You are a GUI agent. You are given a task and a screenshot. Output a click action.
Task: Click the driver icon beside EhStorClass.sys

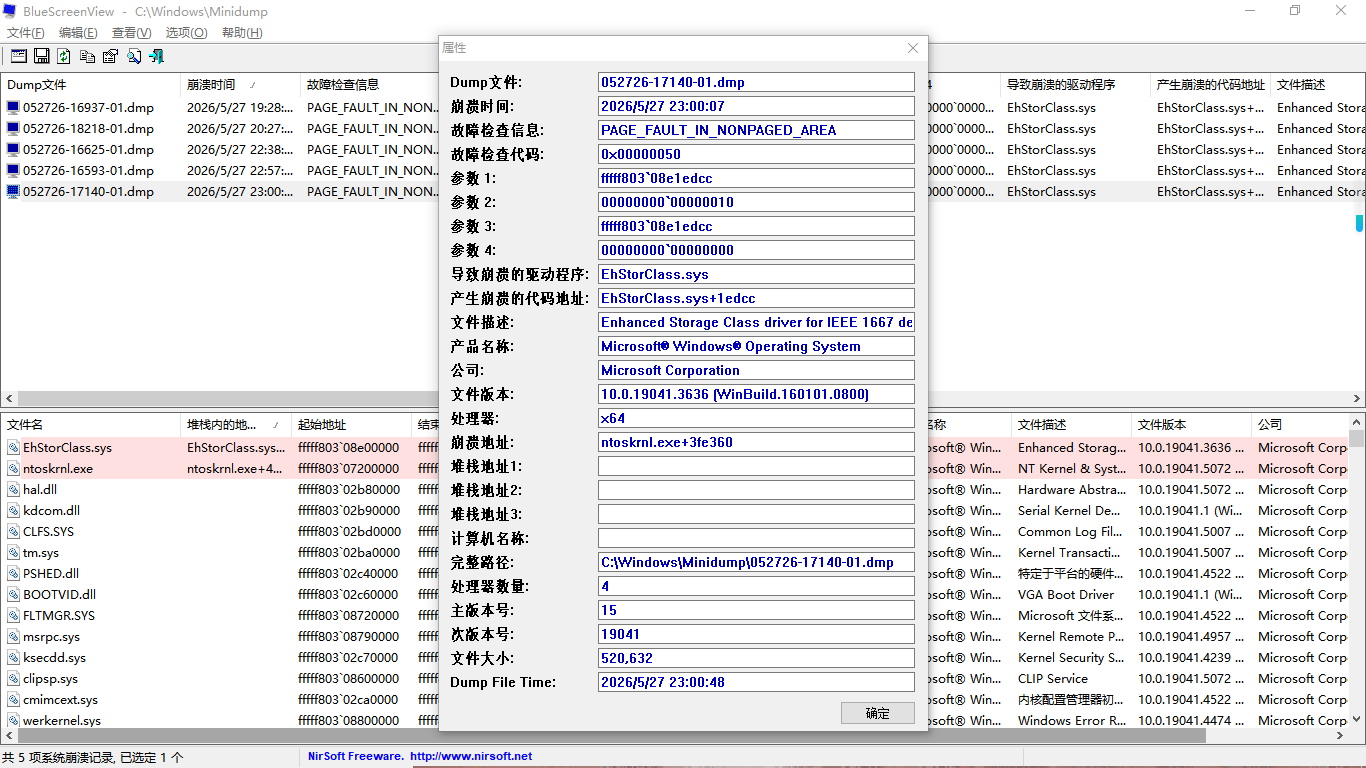point(13,448)
